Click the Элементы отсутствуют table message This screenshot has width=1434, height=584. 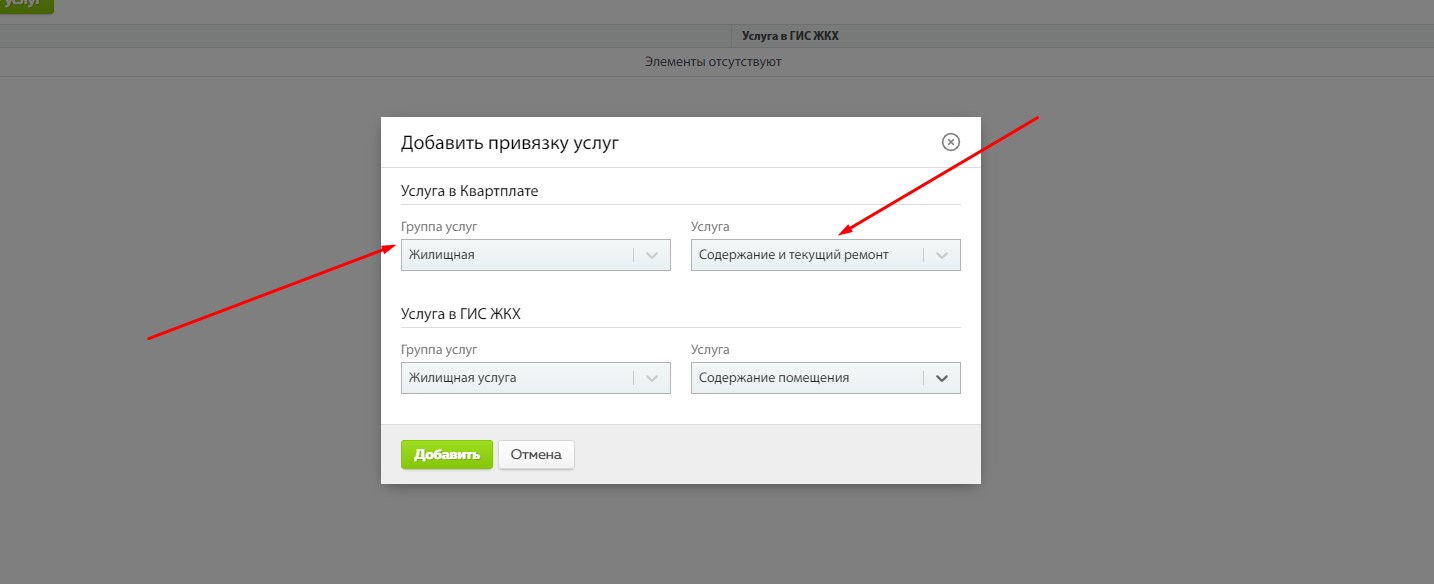713,62
